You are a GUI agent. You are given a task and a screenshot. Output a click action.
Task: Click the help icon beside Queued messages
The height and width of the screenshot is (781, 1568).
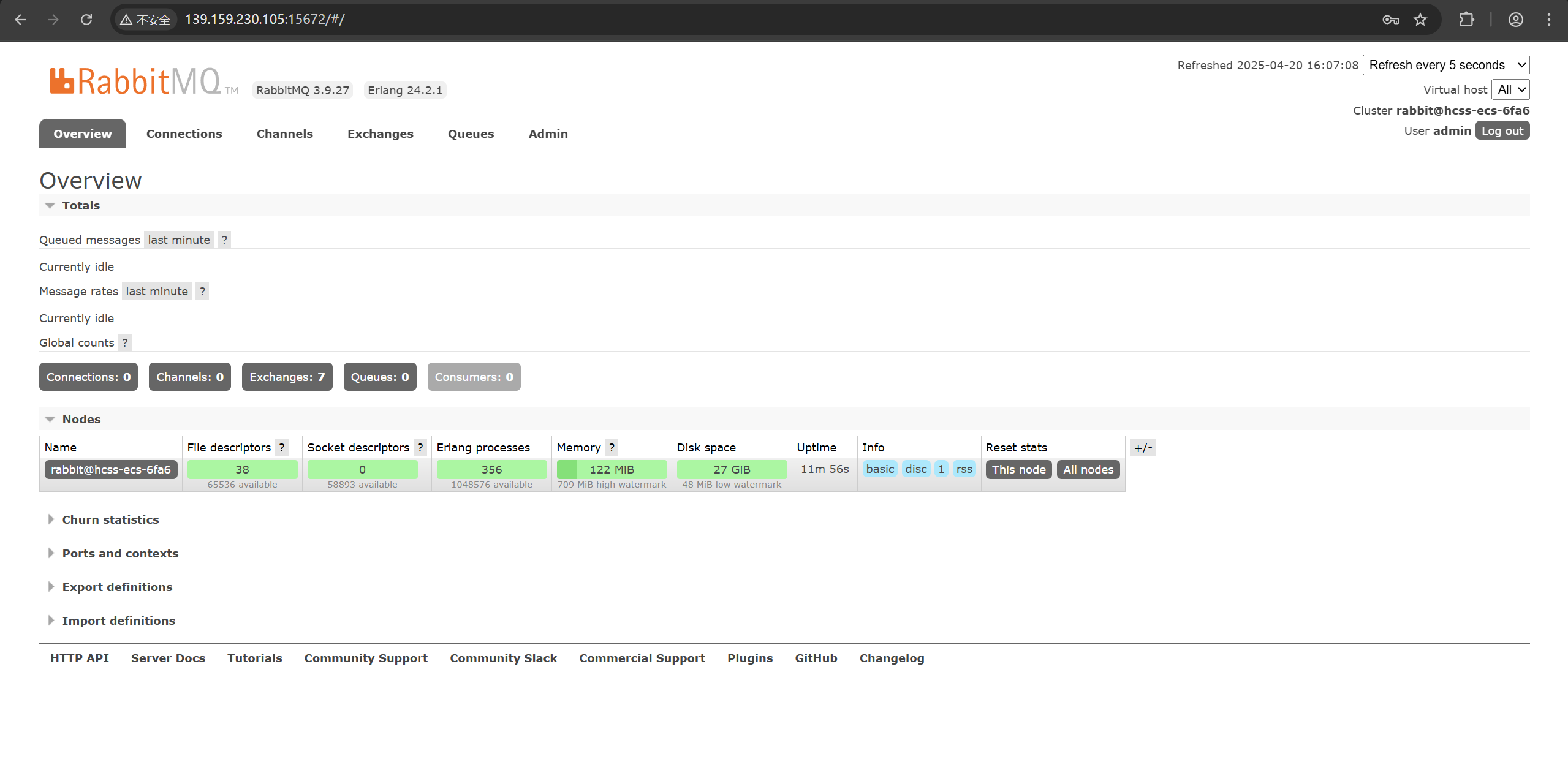pyautogui.click(x=224, y=240)
